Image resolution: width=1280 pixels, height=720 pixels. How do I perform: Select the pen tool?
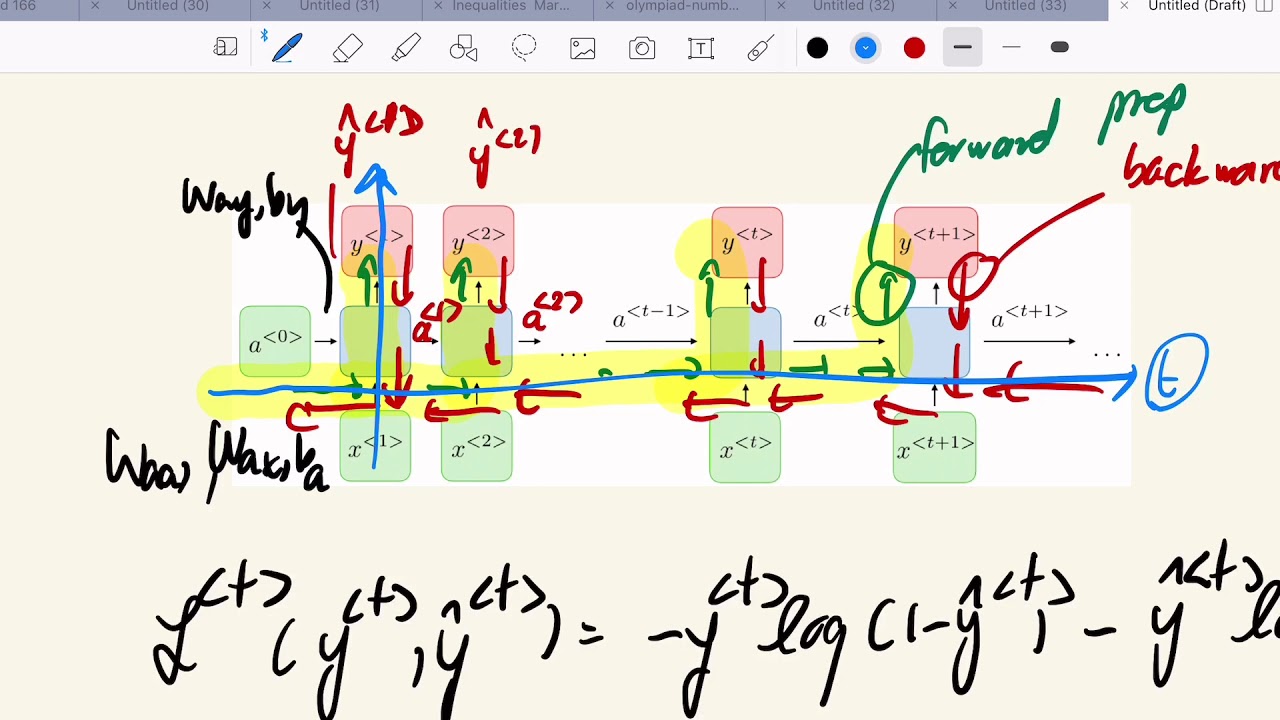tap(287, 47)
